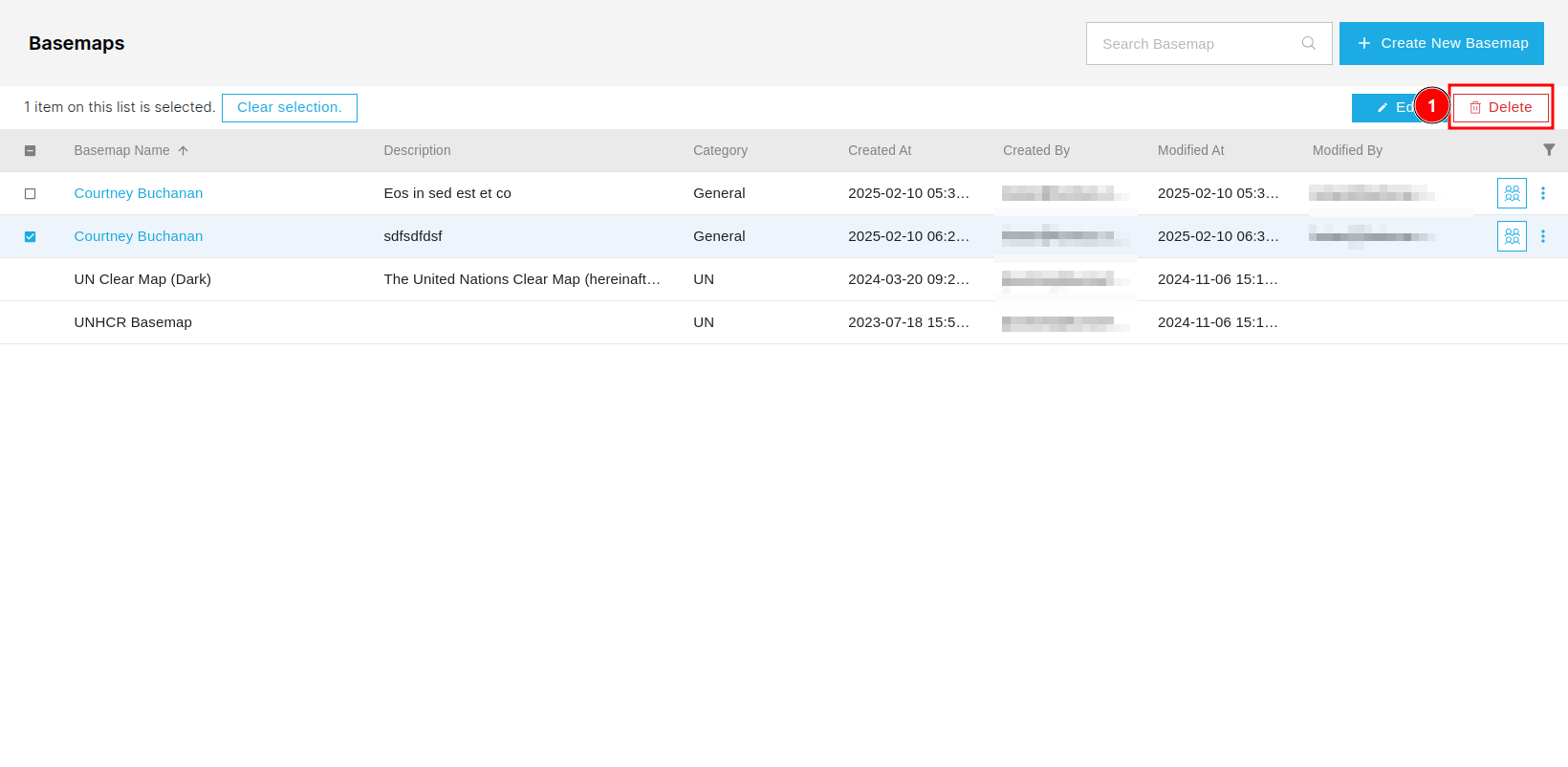Screen dimensions: 1568x767
Task: Select the UN Clear Map (Dark) name
Action: (142, 279)
